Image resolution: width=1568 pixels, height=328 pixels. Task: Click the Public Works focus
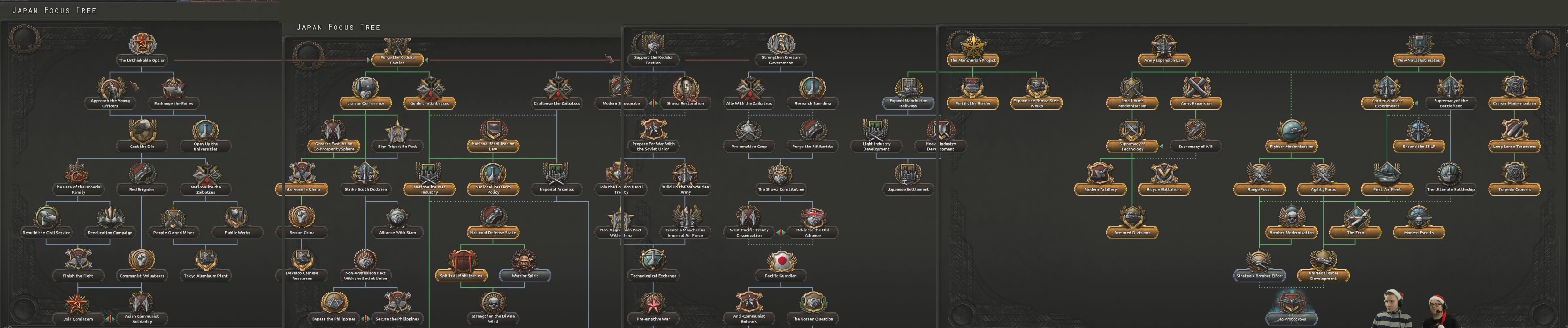pos(237,223)
